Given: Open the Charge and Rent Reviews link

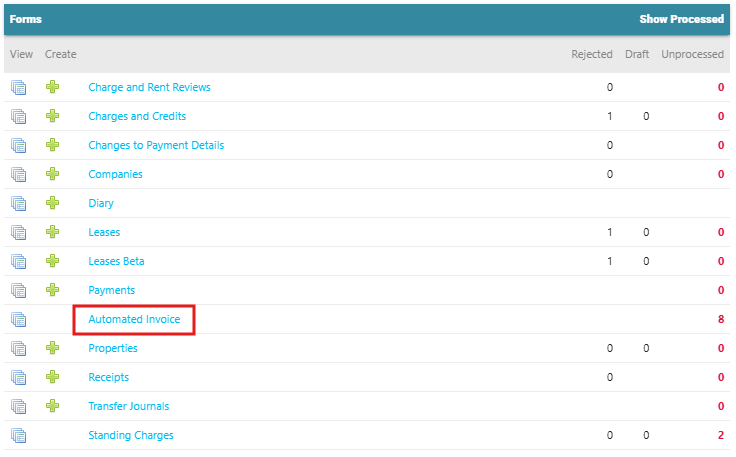Looking at the screenshot, I should click(x=149, y=87).
